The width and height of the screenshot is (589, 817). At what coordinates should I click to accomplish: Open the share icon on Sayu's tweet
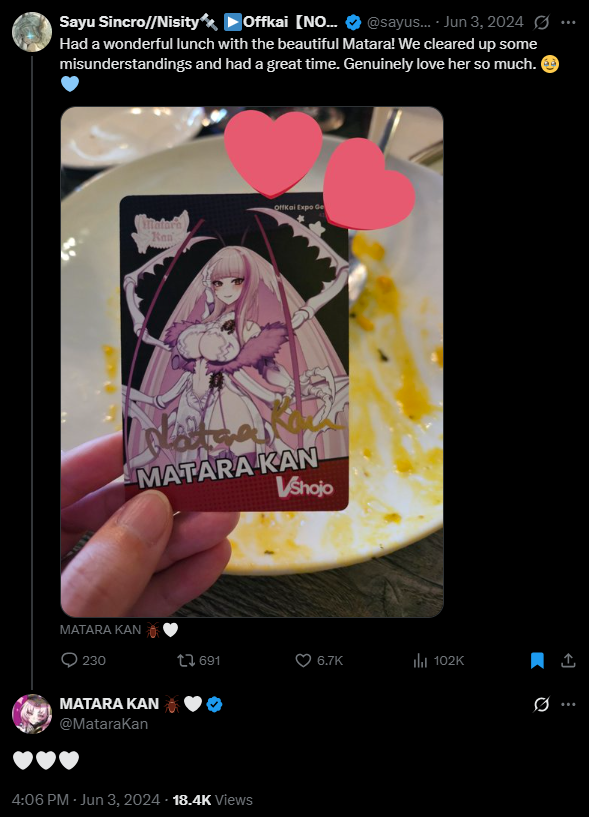(568, 660)
